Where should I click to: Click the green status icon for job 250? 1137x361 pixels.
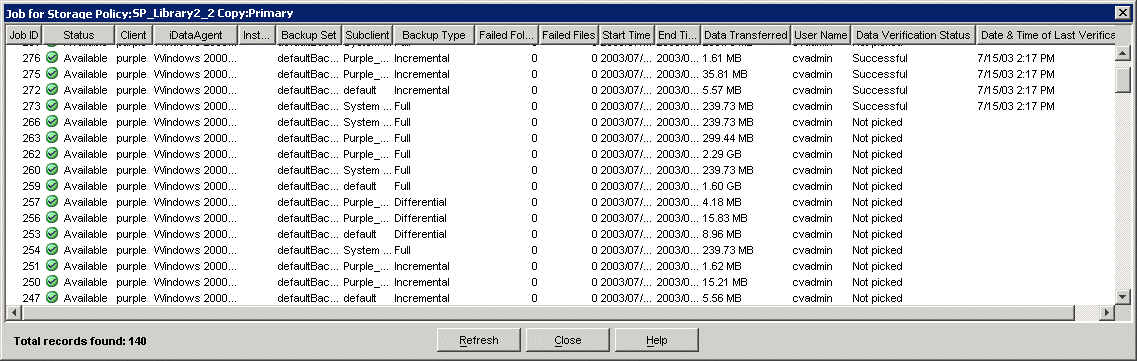51,281
